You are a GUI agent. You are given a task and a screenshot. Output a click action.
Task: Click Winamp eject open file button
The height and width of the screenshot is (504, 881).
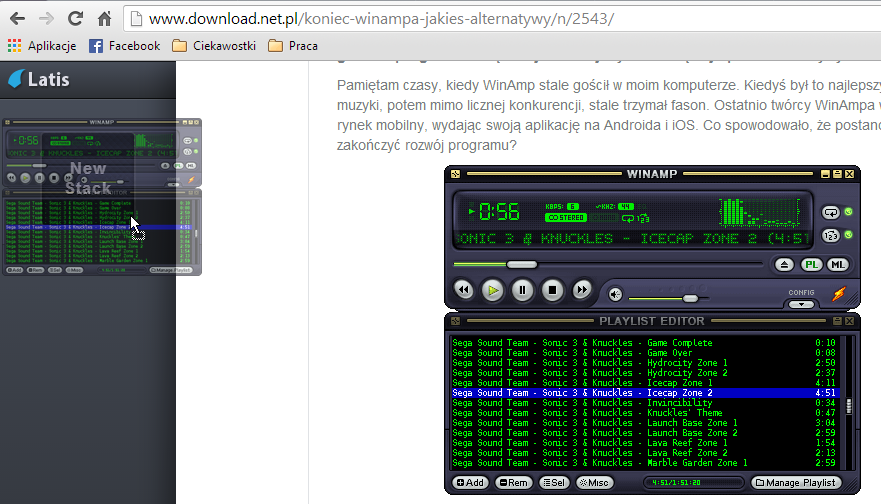784,265
